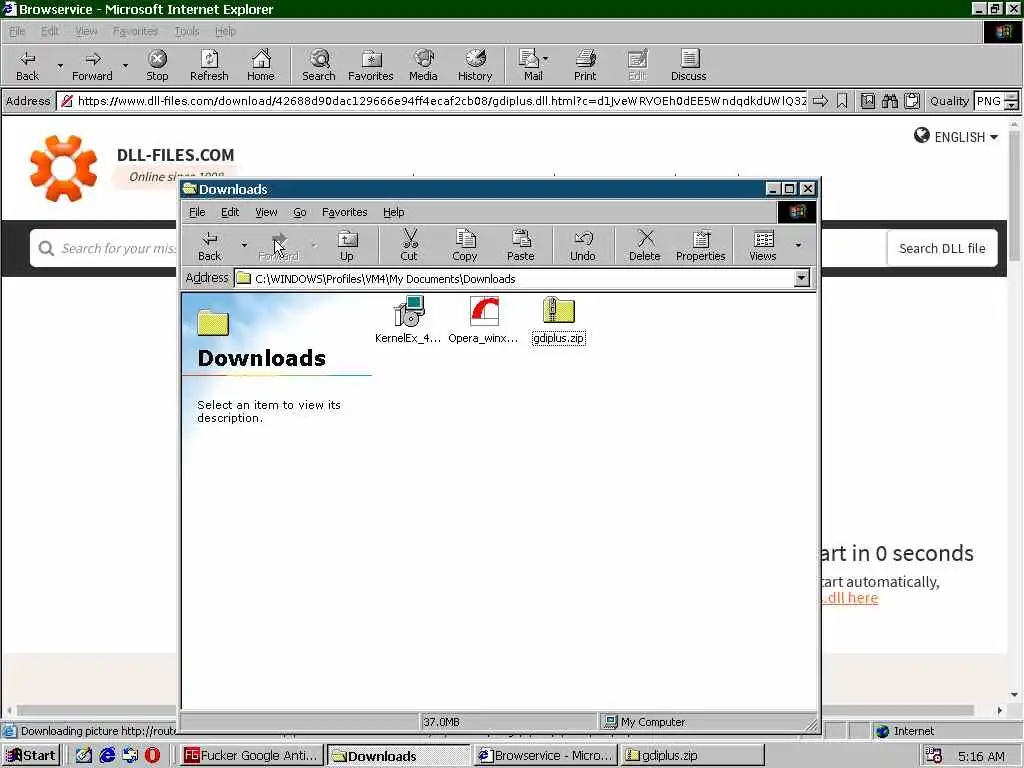Open Forward history dropdown in Internet Explorer
The width and height of the screenshot is (1024, 768).
tap(125, 65)
